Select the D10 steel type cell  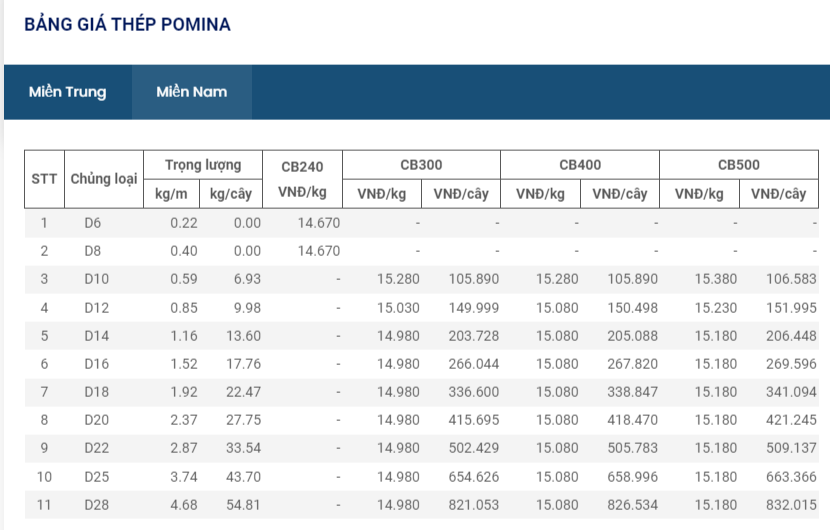point(96,279)
